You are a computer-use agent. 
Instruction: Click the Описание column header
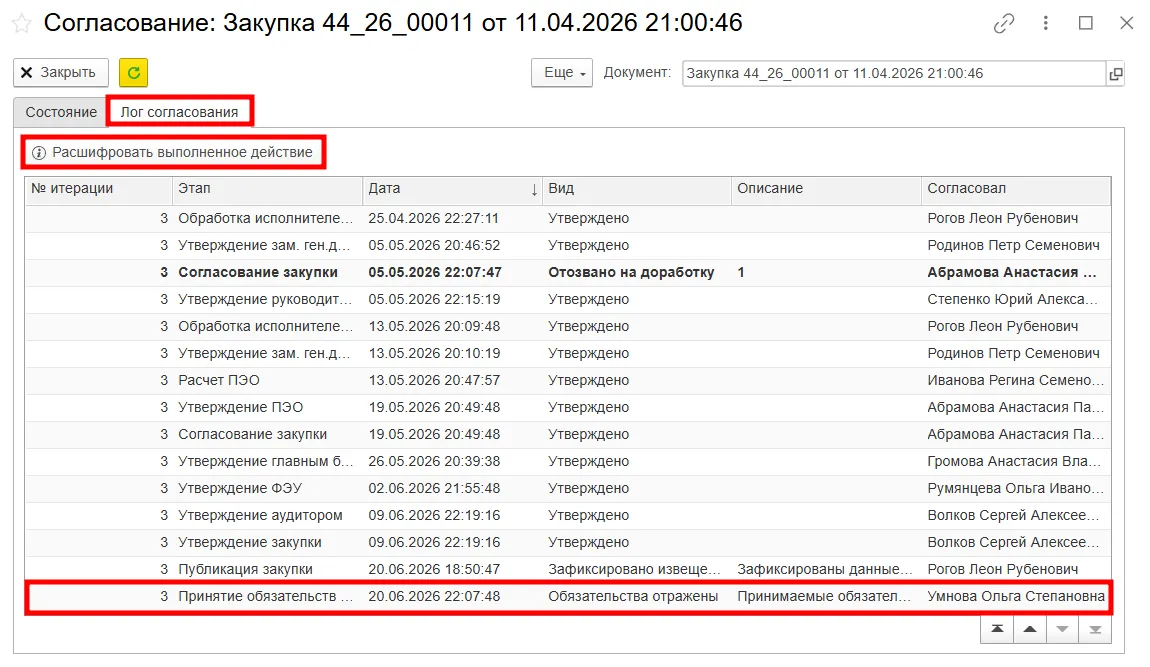826,189
